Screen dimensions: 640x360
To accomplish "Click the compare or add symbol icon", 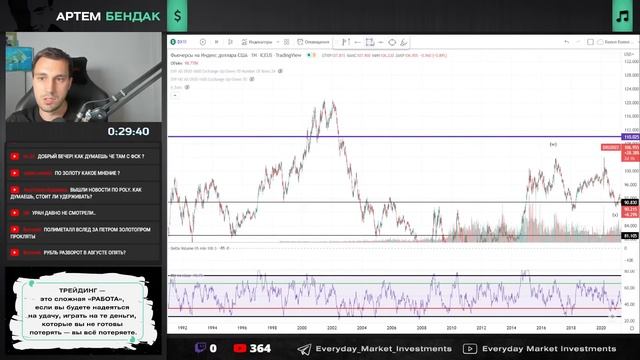I will [203, 42].
